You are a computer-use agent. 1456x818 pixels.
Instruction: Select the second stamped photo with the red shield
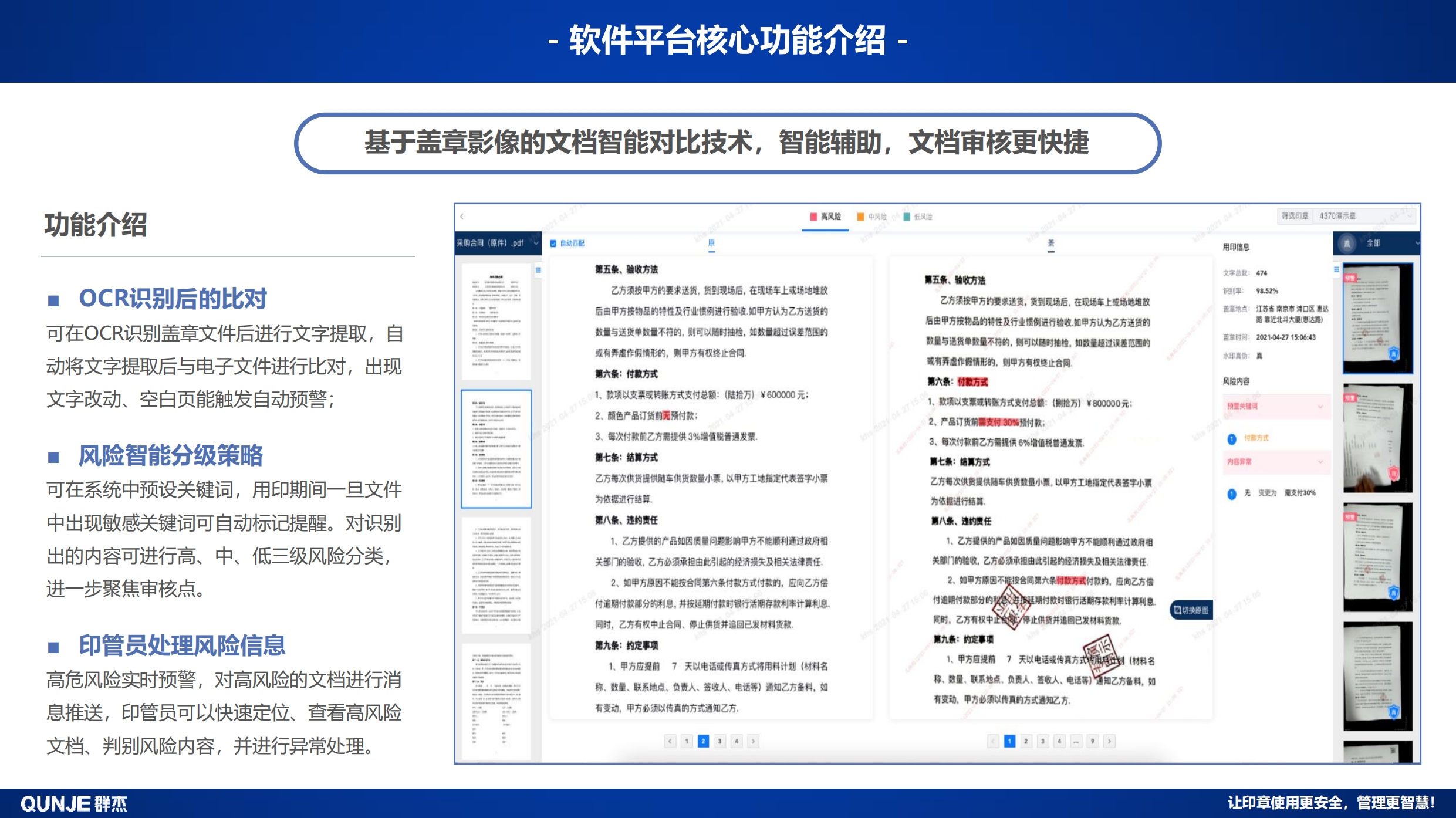coord(1378,438)
